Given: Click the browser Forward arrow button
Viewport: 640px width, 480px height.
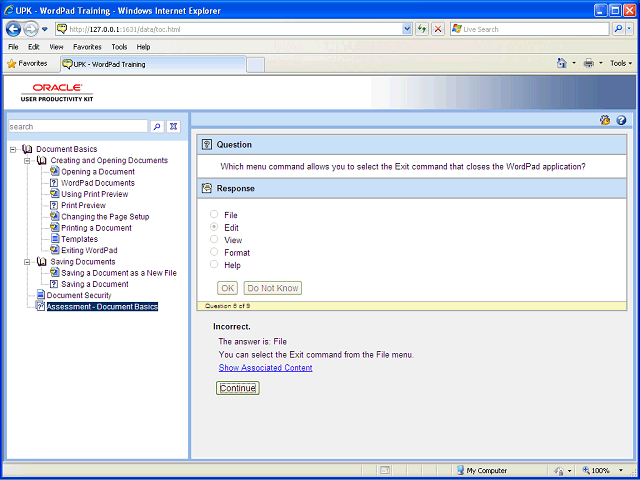Looking at the screenshot, I should tap(31, 29).
